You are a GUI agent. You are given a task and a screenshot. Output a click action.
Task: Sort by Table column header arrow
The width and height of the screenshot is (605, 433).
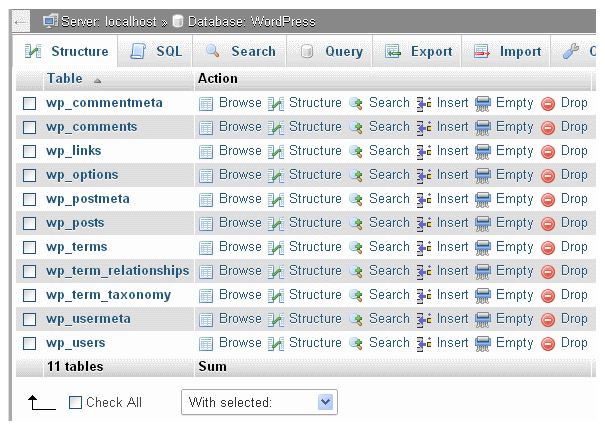97,78
